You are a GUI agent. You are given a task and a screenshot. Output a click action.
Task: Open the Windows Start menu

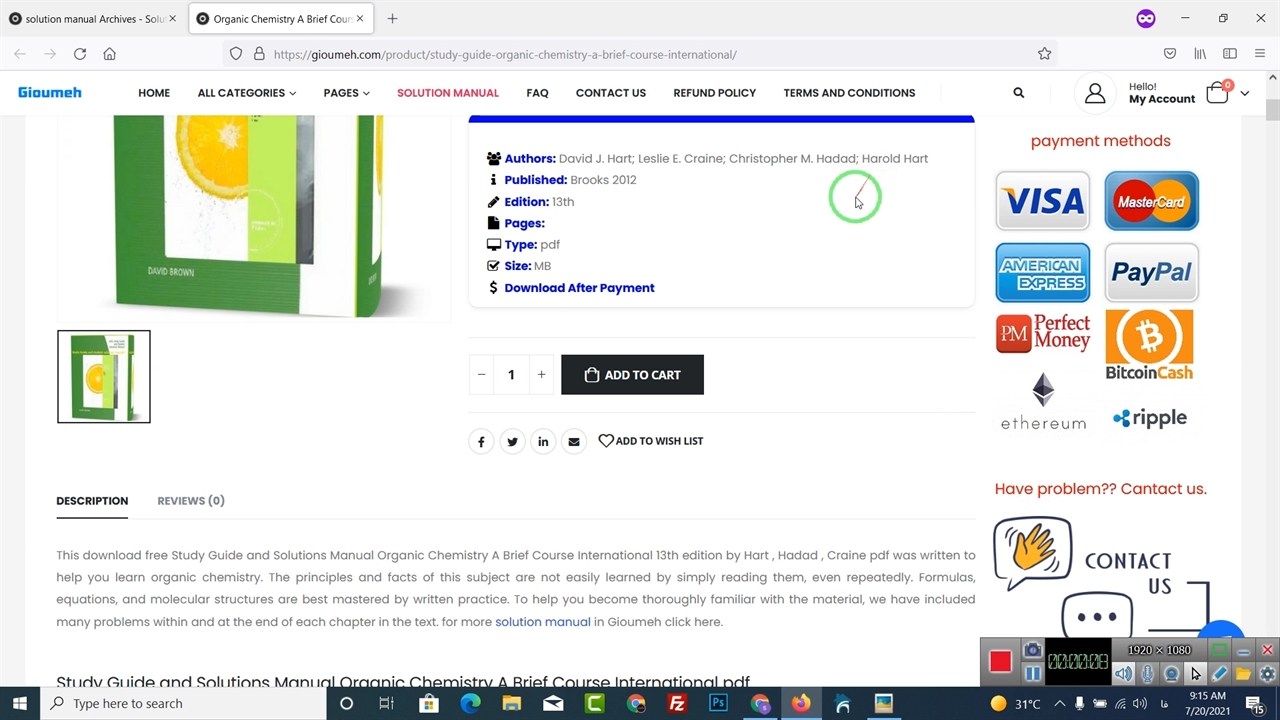tap(20, 703)
